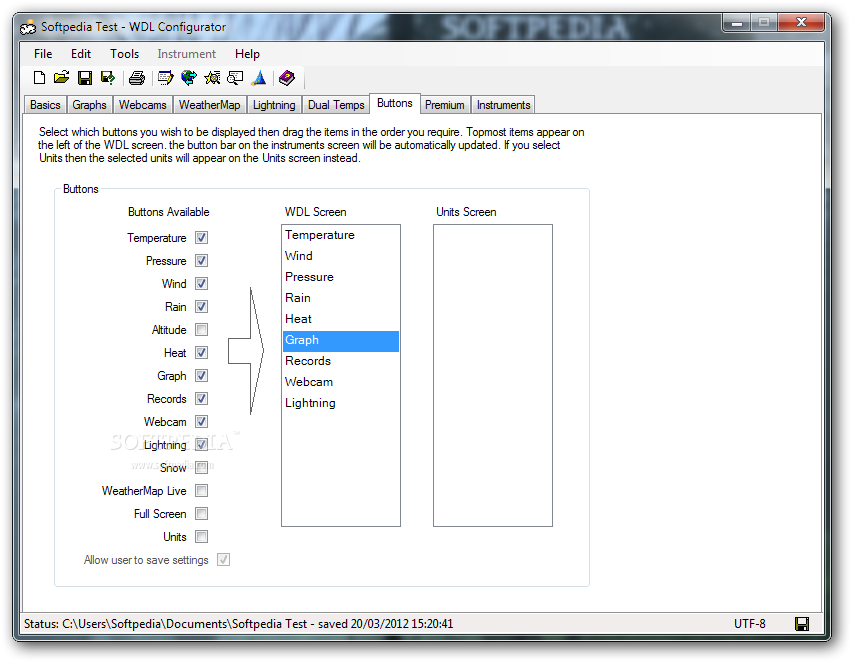Image resolution: width=852 pixels, height=662 pixels.
Task: Uncheck the Temperature checkbox
Action: (201, 238)
